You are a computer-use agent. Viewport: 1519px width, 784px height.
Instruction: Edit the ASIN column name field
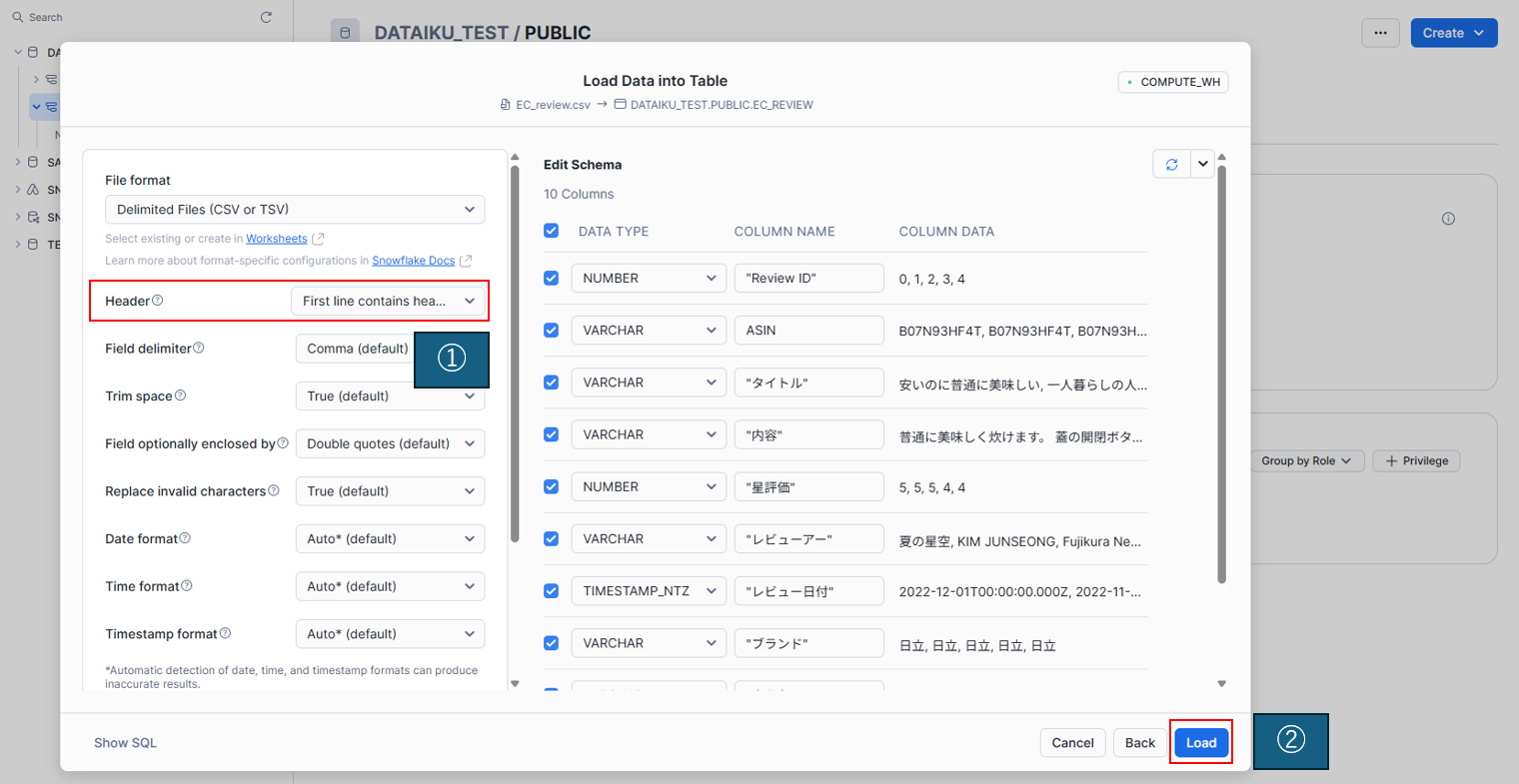coord(809,331)
